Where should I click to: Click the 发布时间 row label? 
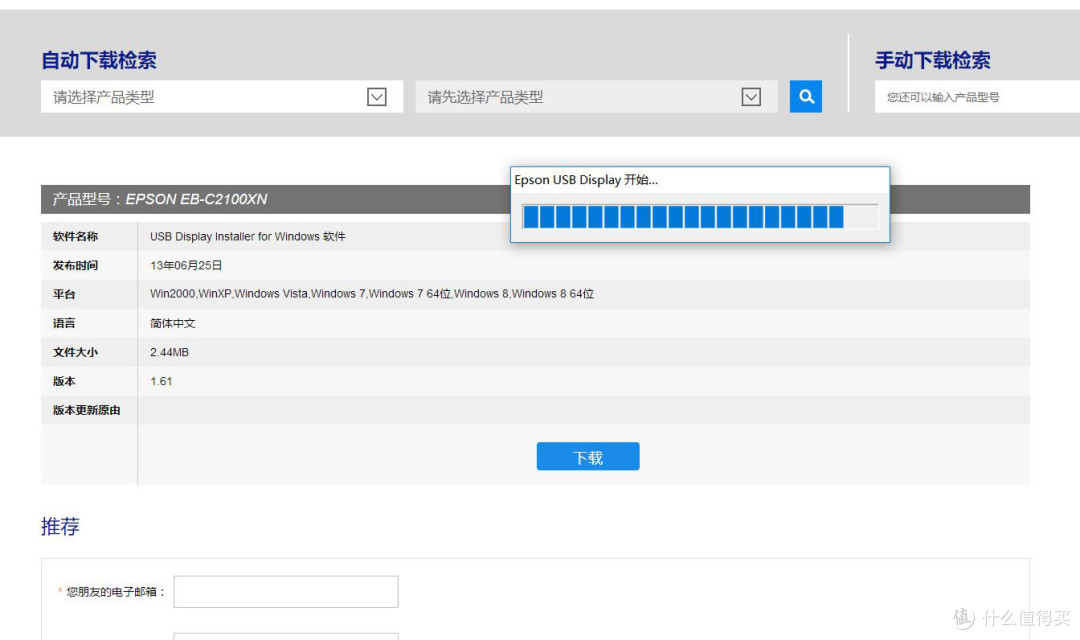pyautogui.click(x=75, y=265)
